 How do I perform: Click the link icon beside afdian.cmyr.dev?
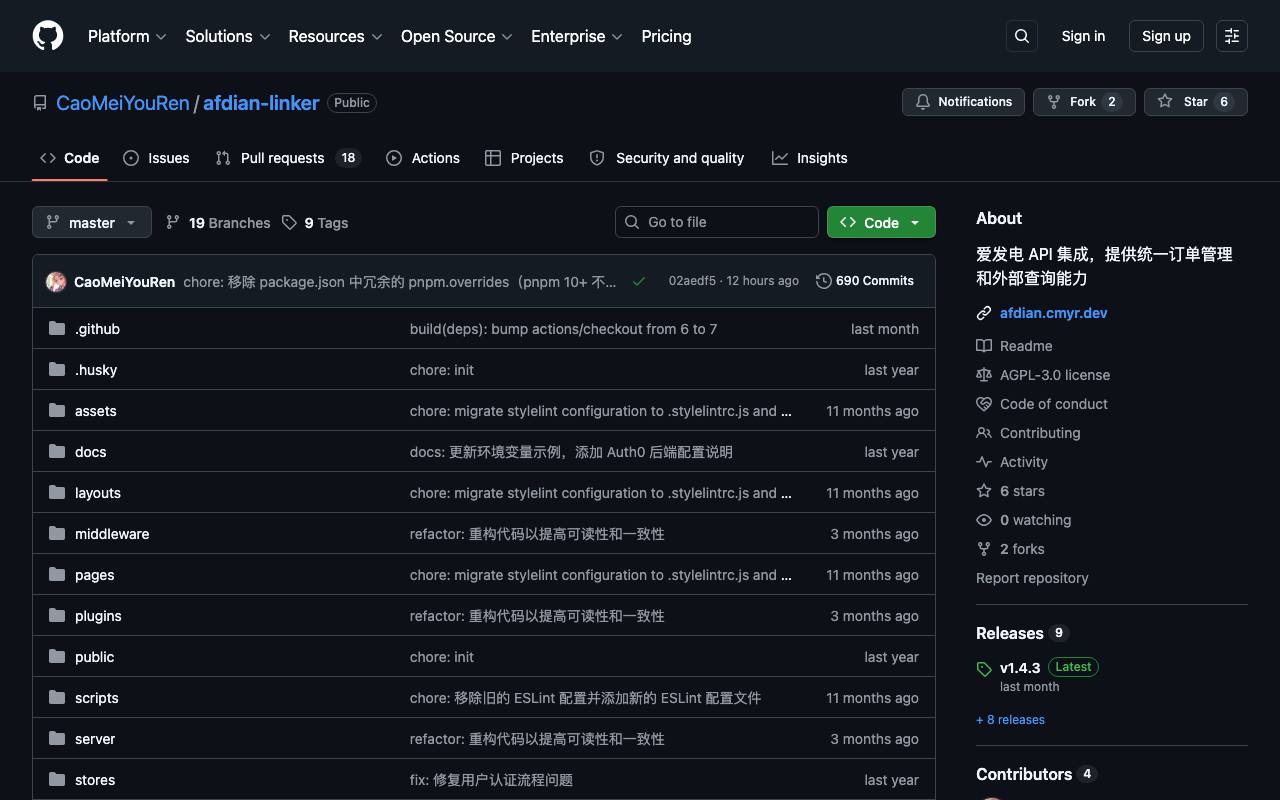[984, 313]
